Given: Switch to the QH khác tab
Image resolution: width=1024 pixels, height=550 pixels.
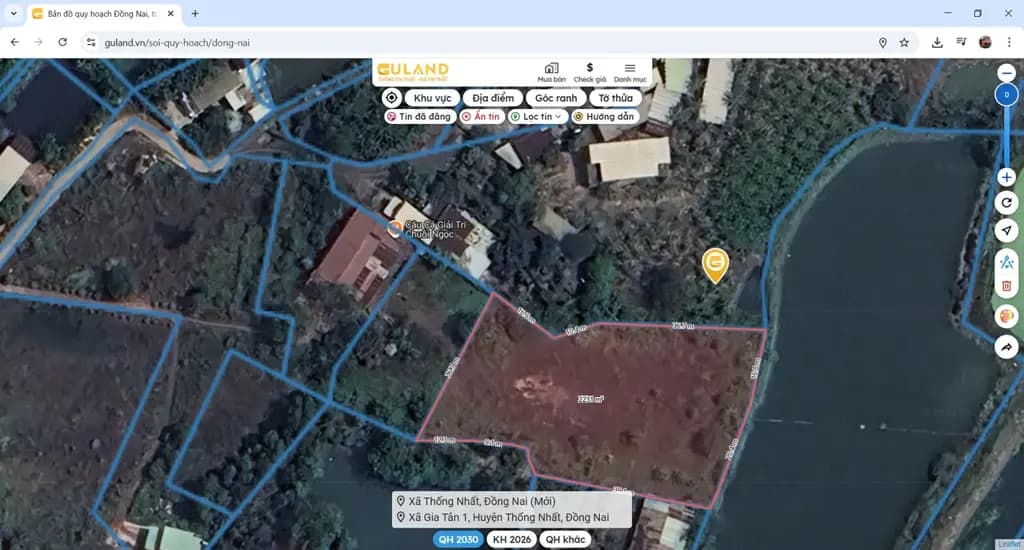Looking at the screenshot, I should [x=565, y=540].
